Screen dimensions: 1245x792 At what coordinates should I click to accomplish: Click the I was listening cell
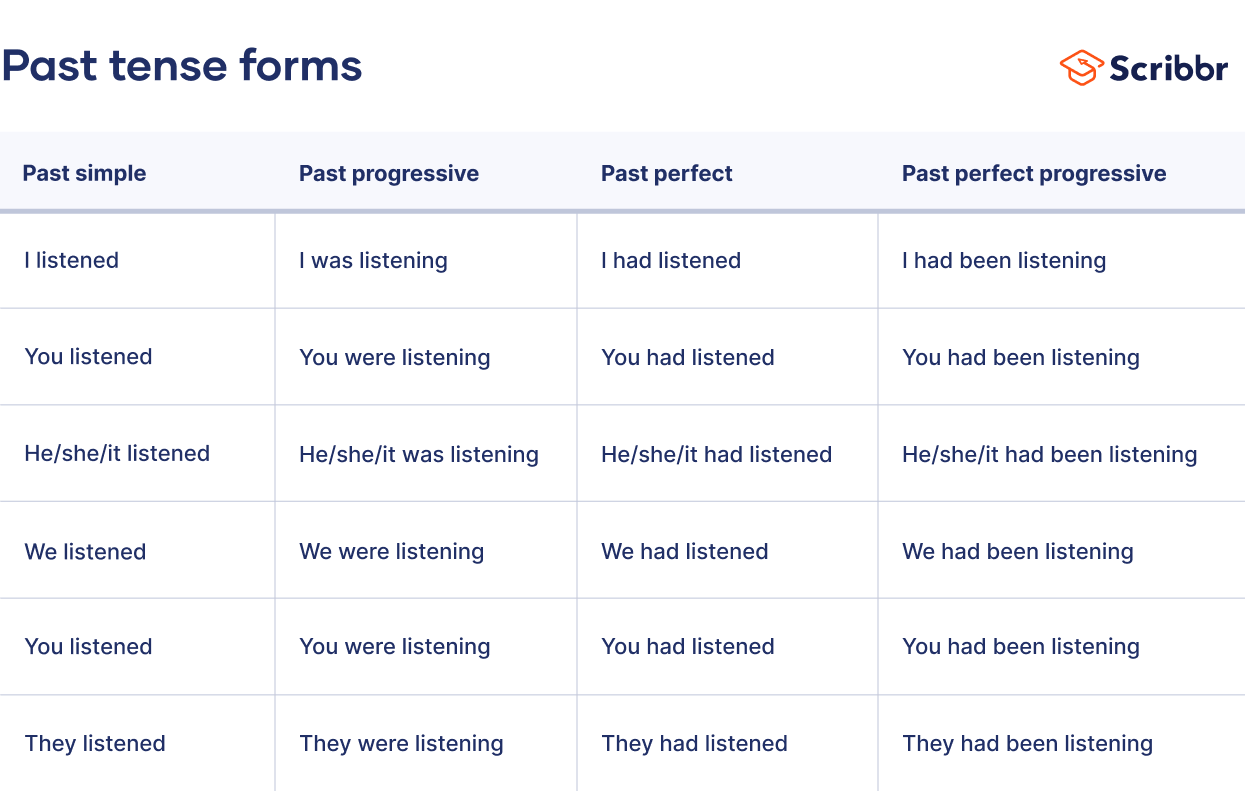pyautogui.click(x=373, y=260)
